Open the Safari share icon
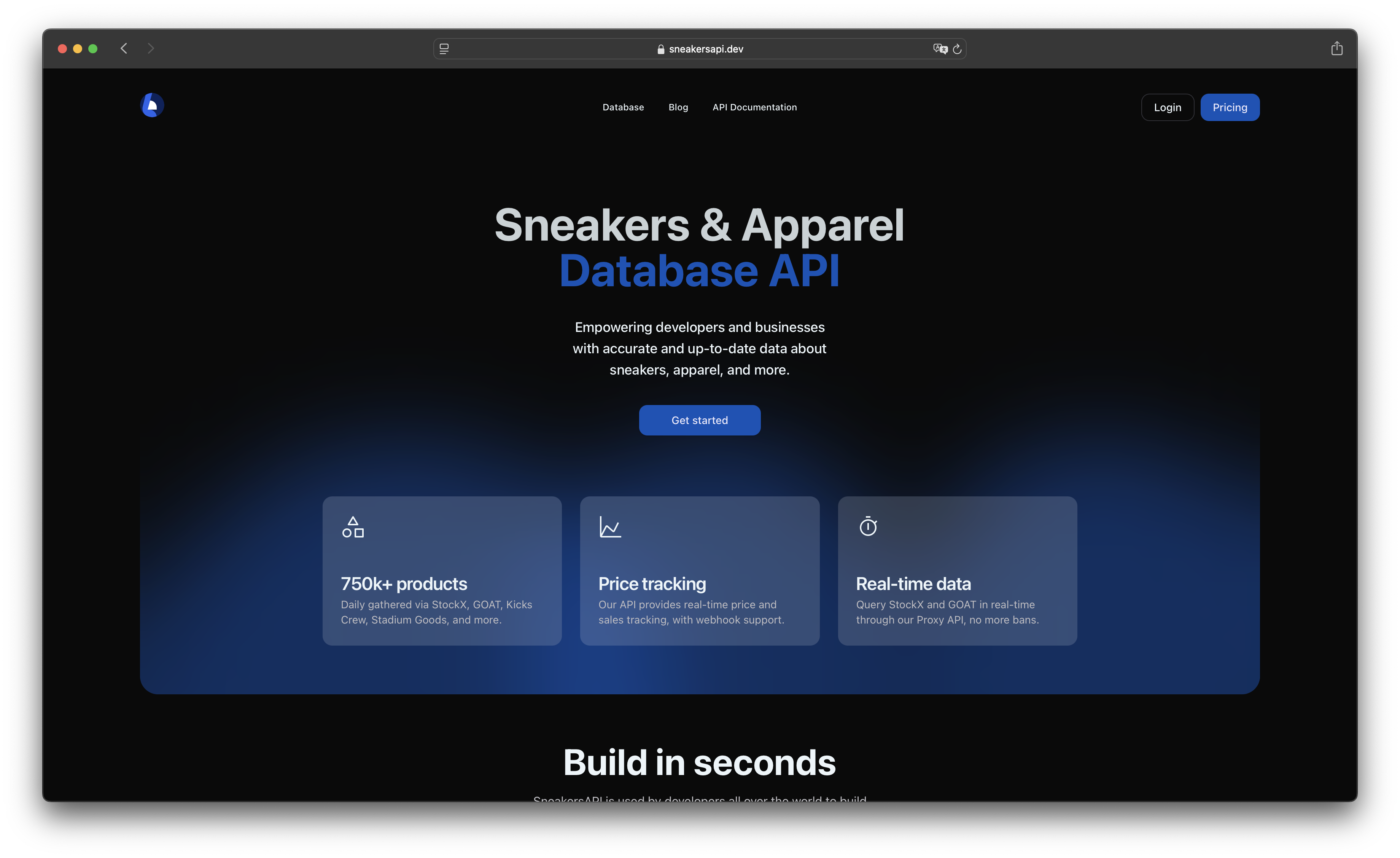Image resolution: width=1400 pixels, height=858 pixels. pos(1337,48)
